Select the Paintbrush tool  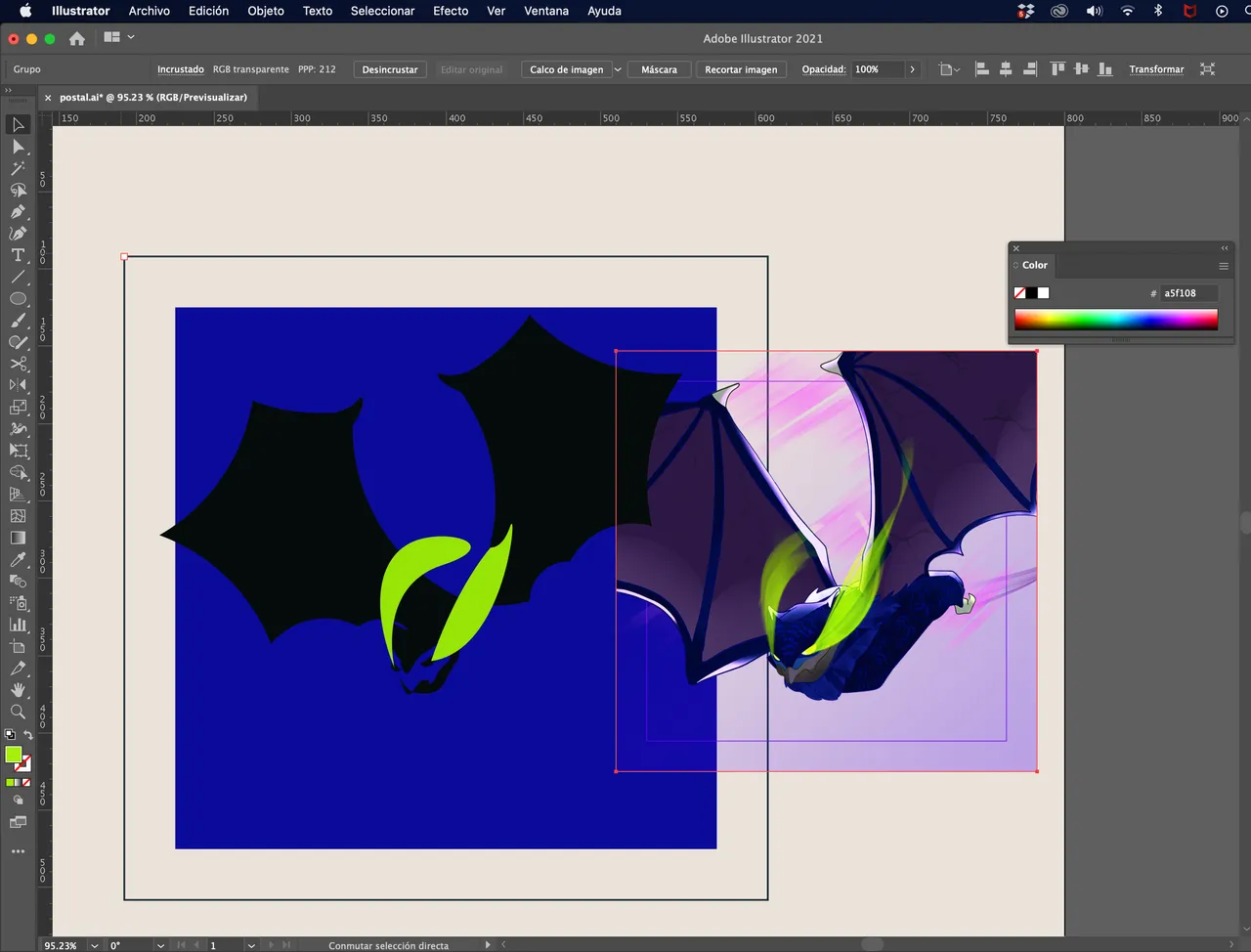pos(18,320)
